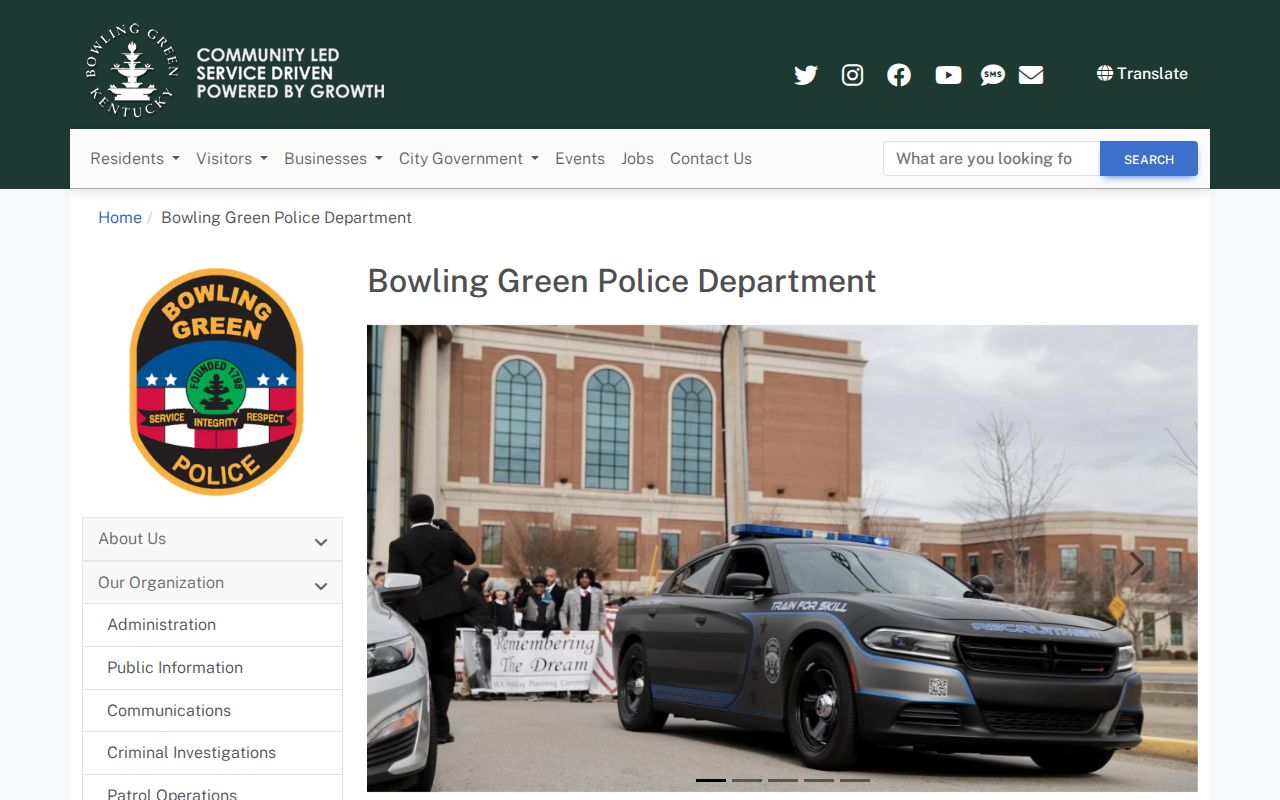This screenshot has height=800, width=1280.
Task: Open the email envelope icon
Action: [x=1031, y=75]
